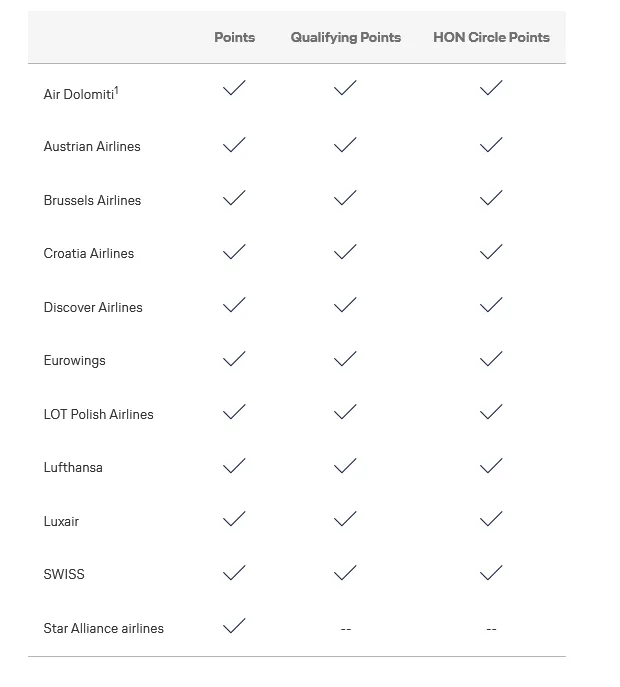The image size is (620, 687).
Task: Click Points checkmark for LOT Polish Airlines
Action: point(234,412)
